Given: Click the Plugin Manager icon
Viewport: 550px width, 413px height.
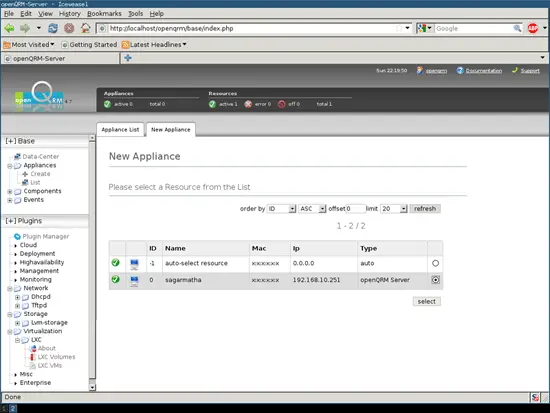Looking at the screenshot, I should click(x=17, y=237).
